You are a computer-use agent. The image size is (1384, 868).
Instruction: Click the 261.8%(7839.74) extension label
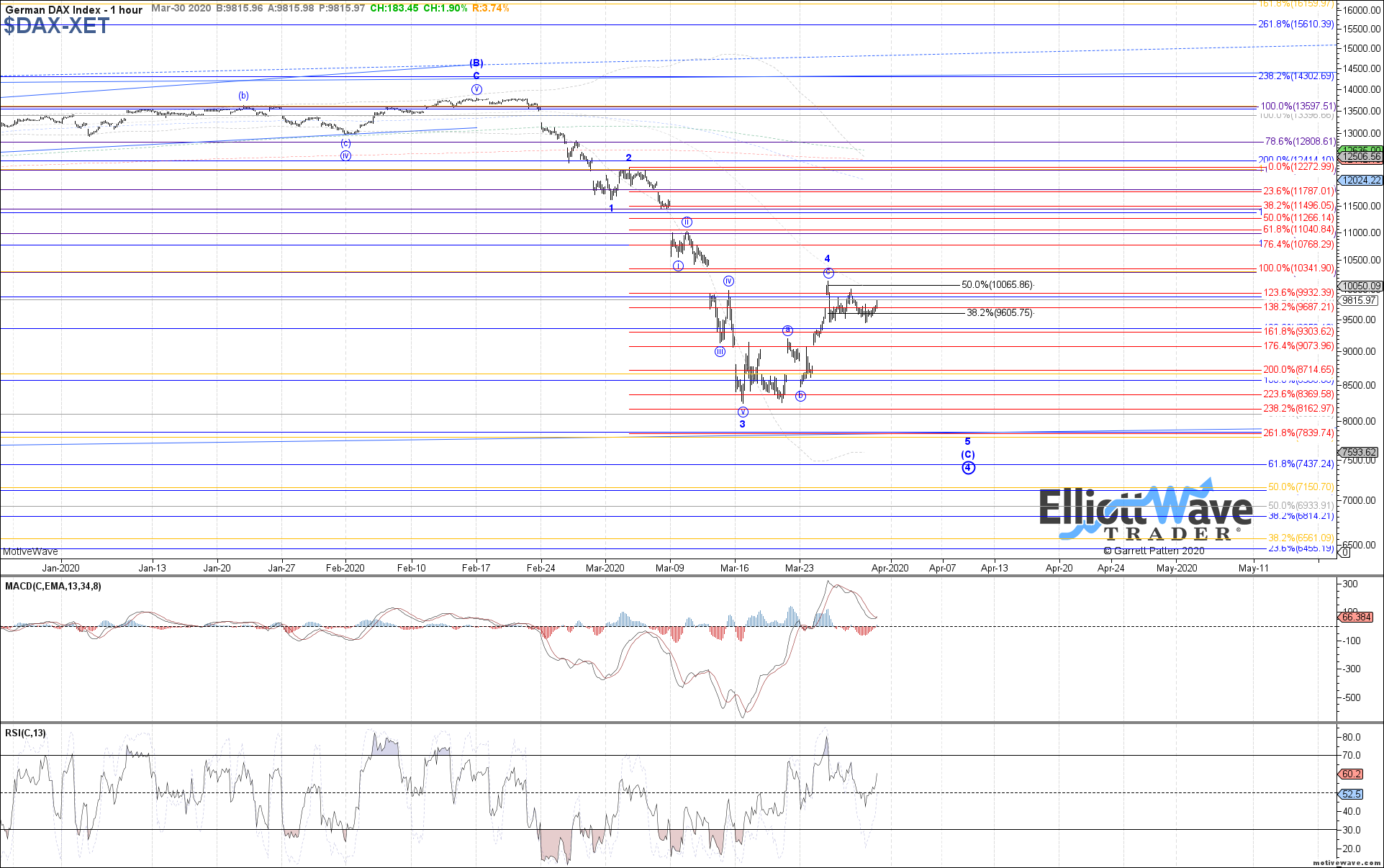(1298, 433)
